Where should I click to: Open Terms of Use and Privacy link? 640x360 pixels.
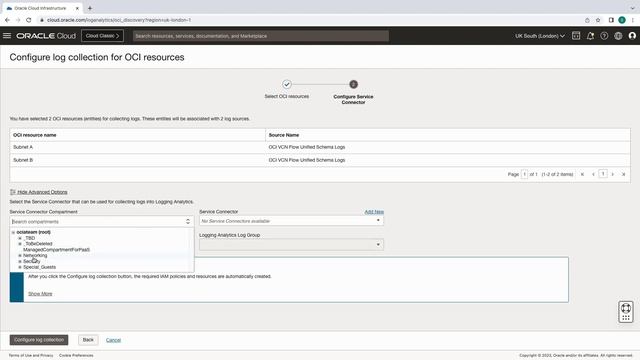coord(31,356)
